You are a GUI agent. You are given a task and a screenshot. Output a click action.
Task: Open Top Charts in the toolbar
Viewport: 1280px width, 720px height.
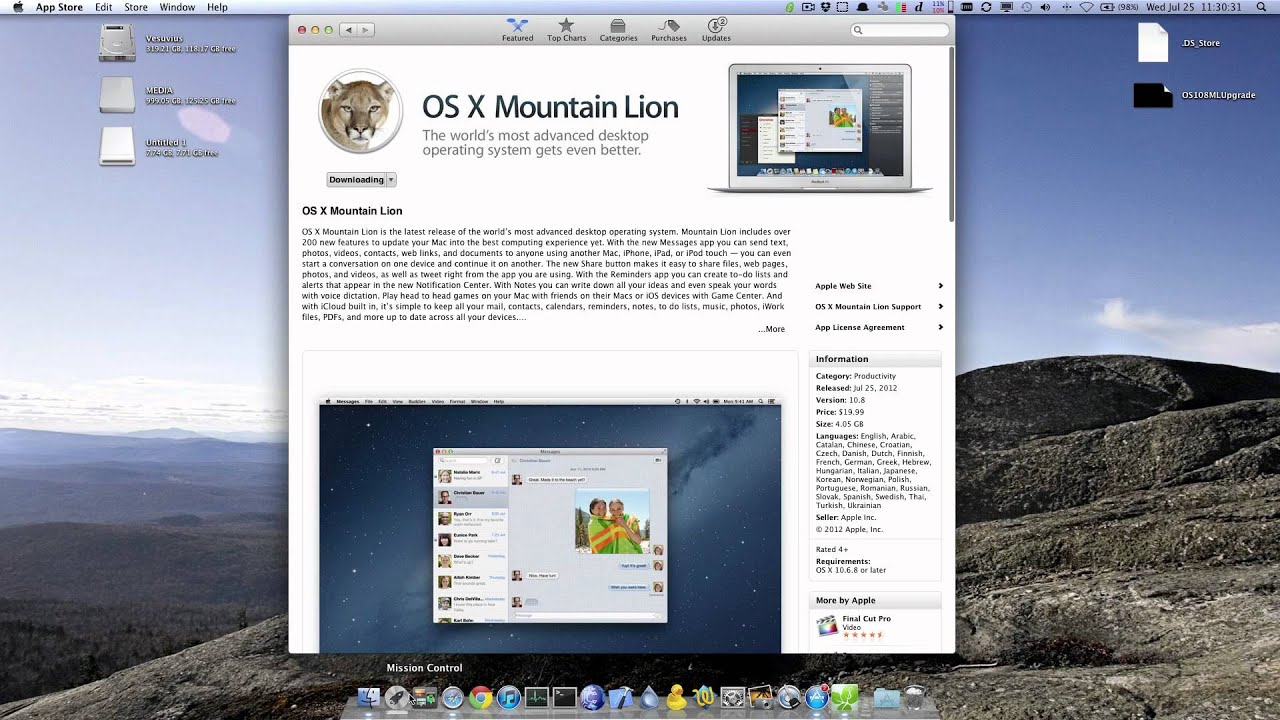pyautogui.click(x=566, y=29)
